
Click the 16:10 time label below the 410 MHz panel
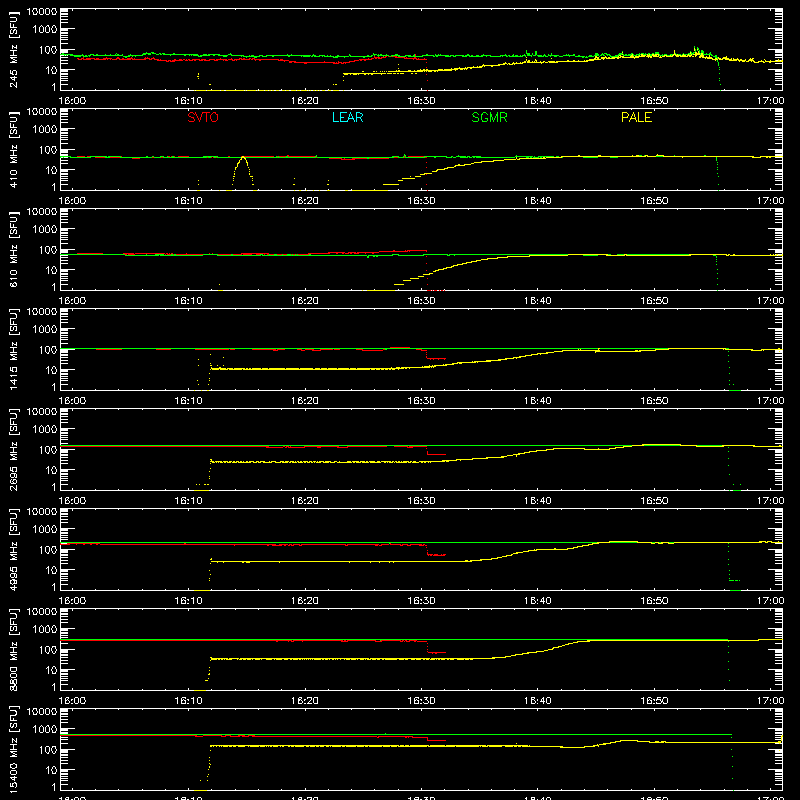coord(188,201)
